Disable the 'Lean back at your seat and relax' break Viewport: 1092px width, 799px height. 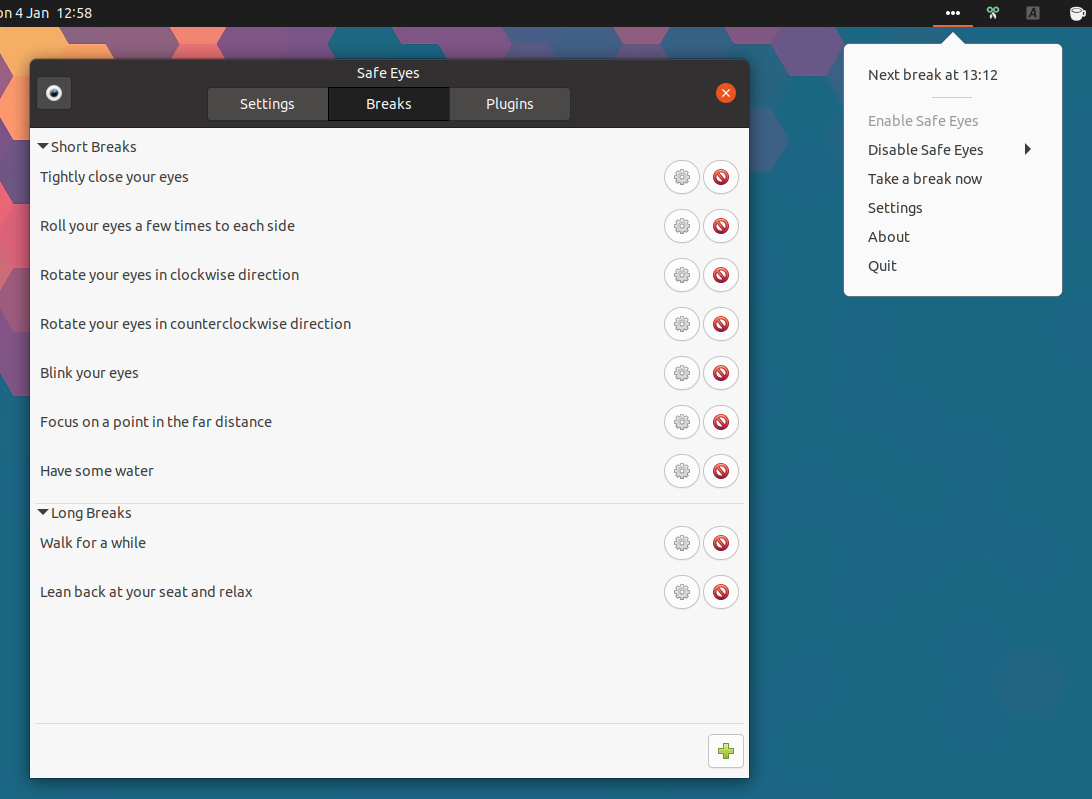click(721, 592)
